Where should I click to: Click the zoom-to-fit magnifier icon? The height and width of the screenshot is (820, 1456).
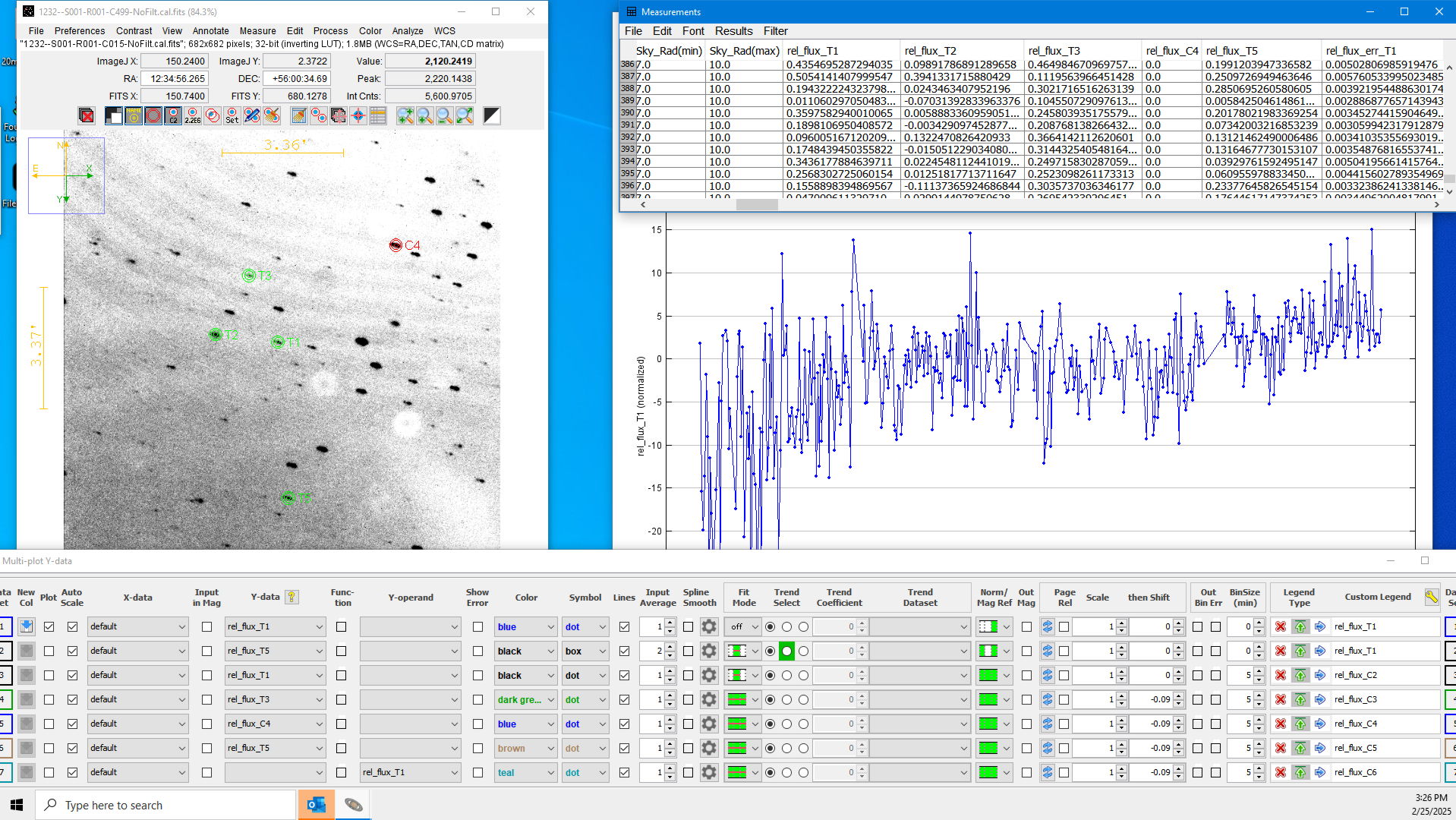coord(465,115)
